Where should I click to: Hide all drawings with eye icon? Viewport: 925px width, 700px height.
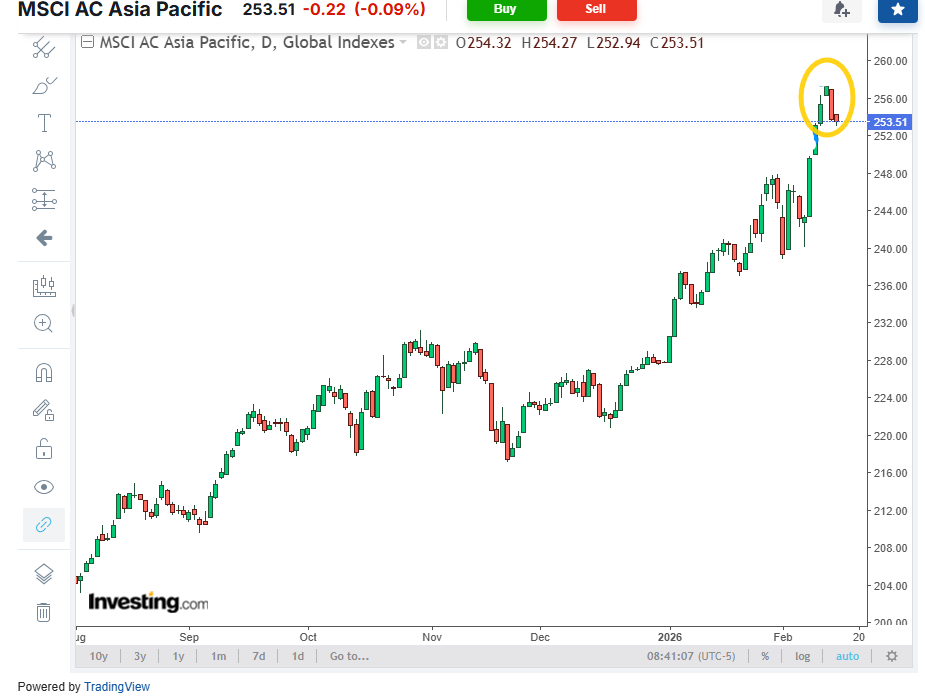44,487
